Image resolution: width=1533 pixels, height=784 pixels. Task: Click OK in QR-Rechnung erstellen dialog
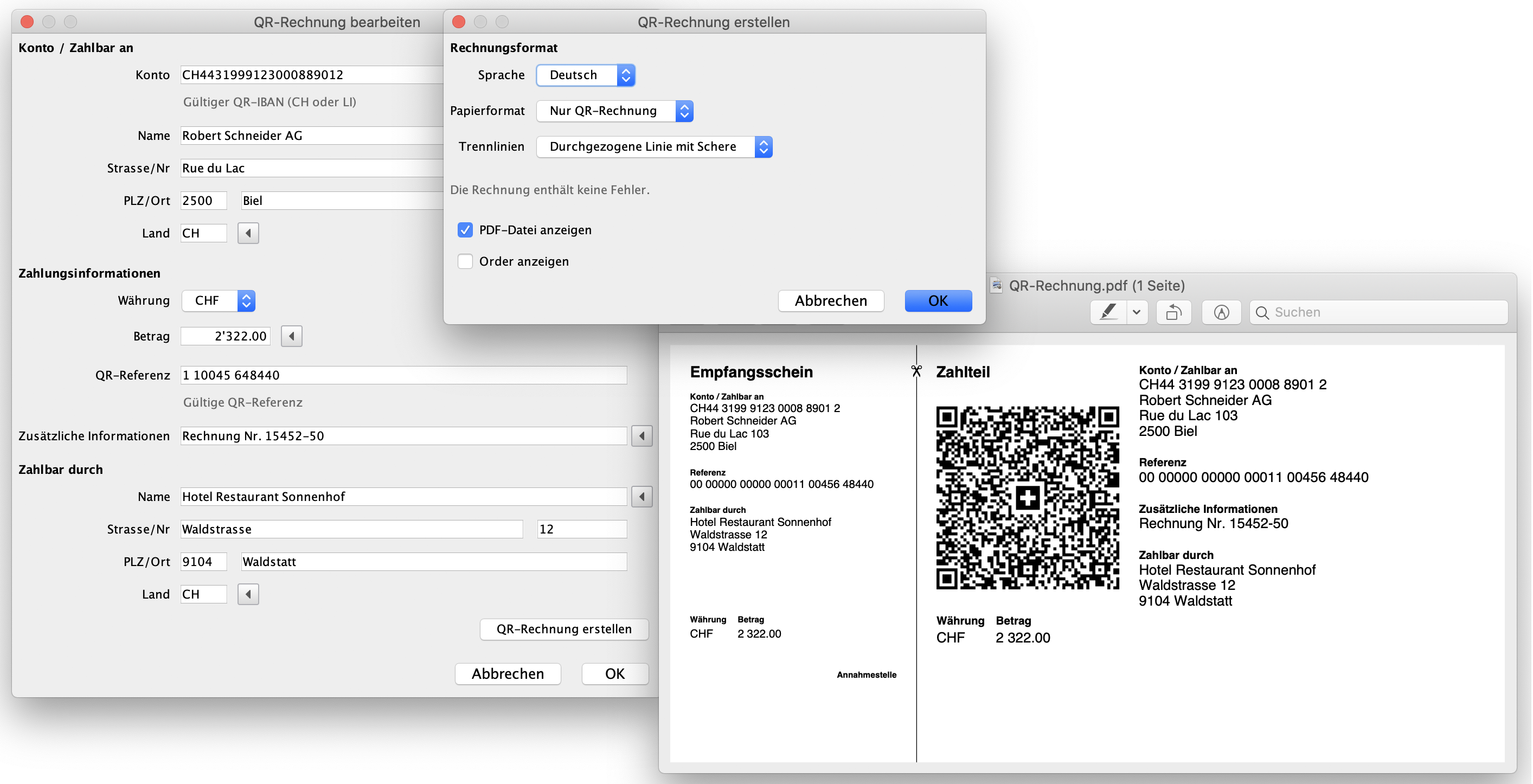pyautogui.click(x=938, y=301)
